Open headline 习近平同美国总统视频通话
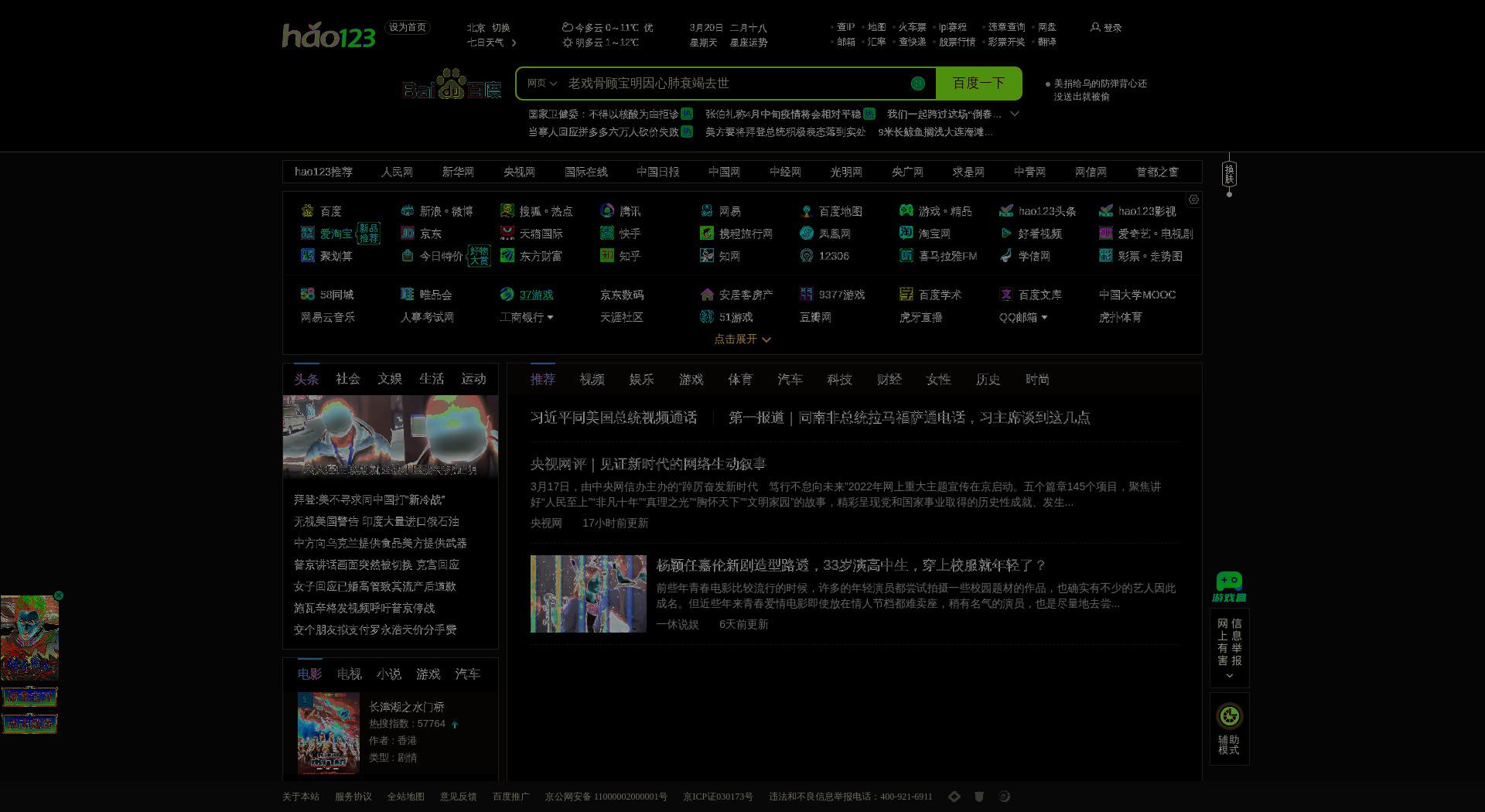The image size is (1485, 812). [x=613, y=418]
